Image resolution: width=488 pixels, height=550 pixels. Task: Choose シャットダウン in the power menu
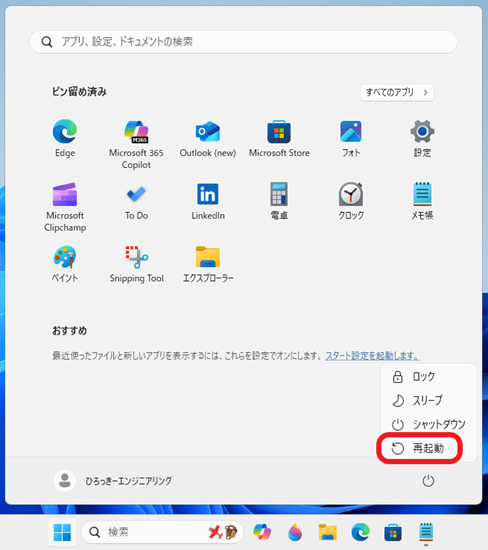(428, 424)
